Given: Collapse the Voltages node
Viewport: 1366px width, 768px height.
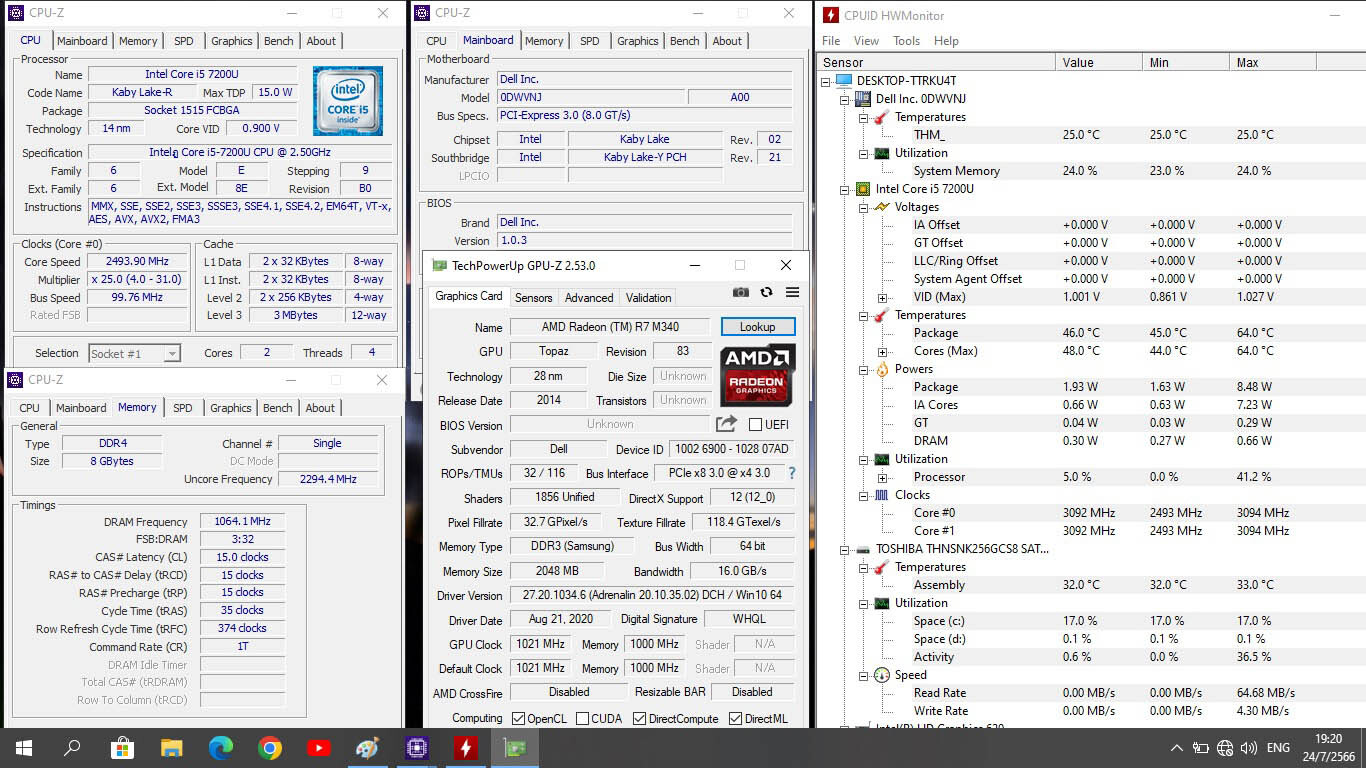Looking at the screenshot, I should [863, 207].
